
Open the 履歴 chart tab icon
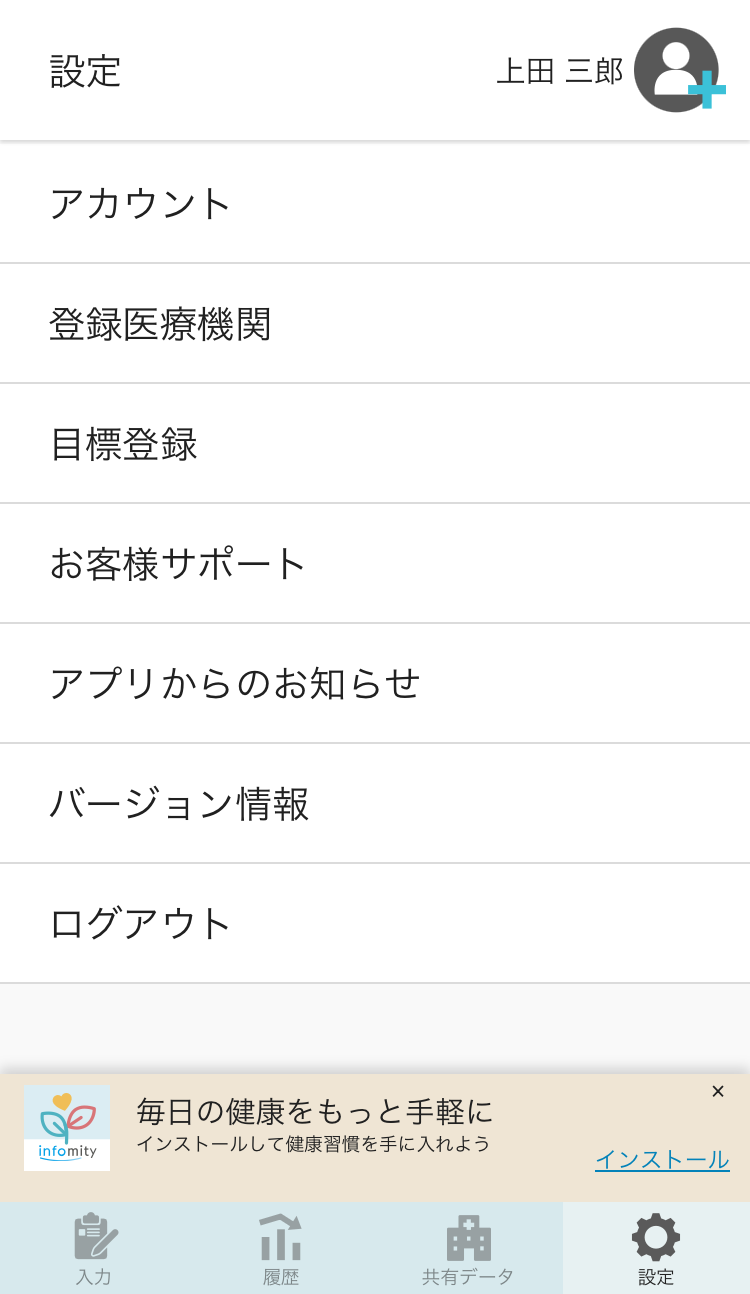point(281,1237)
